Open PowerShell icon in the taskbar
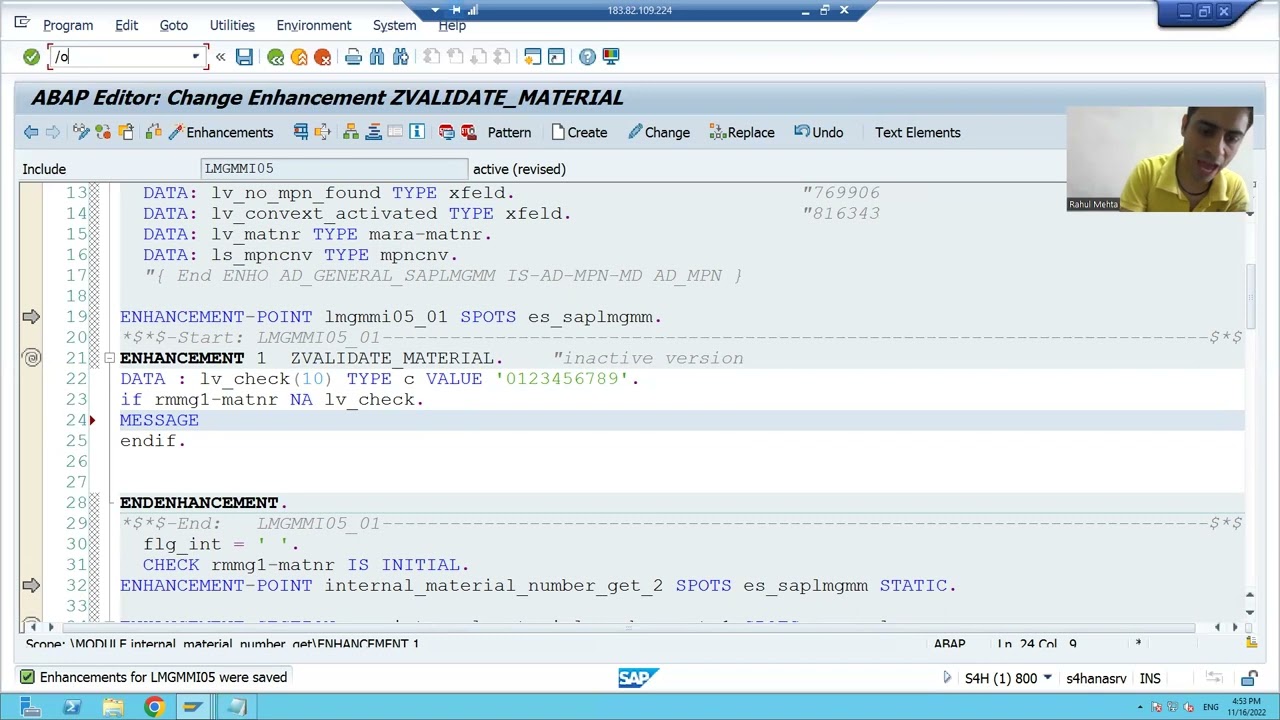 72,707
